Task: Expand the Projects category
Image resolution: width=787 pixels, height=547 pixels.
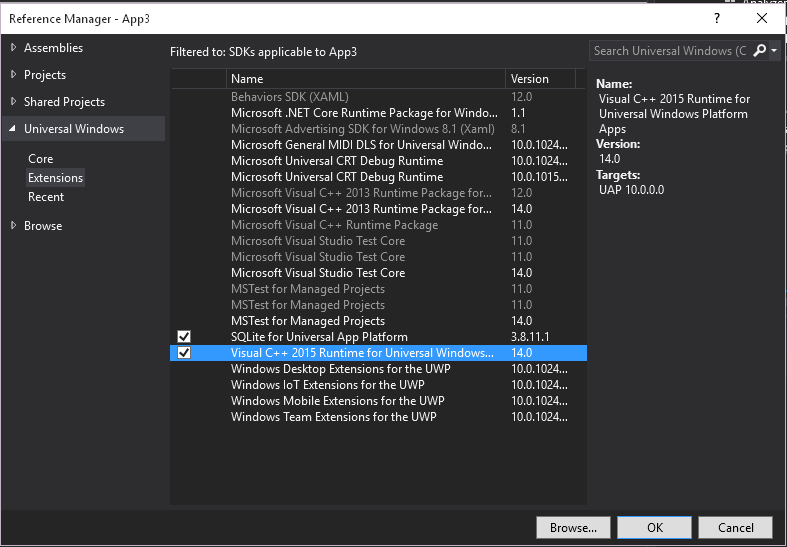Action: pyautogui.click(x=13, y=75)
